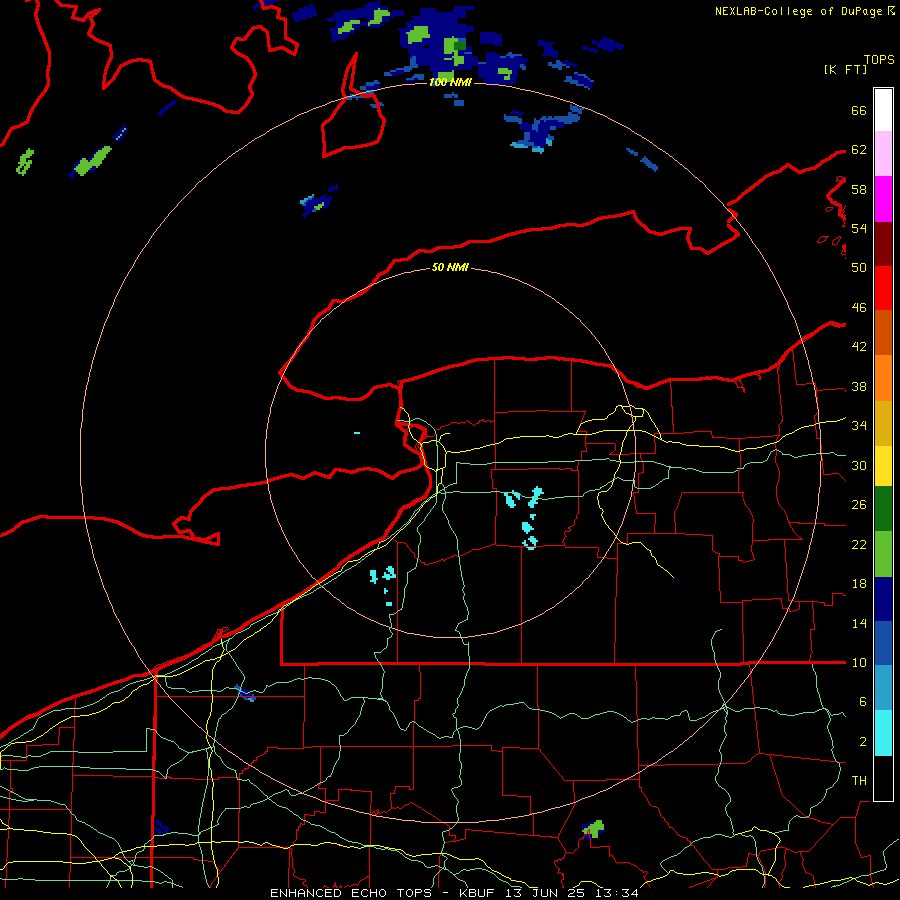Click the dark orange legend swatch
Viewport: 900px width, 900px height.
point(883,332)
